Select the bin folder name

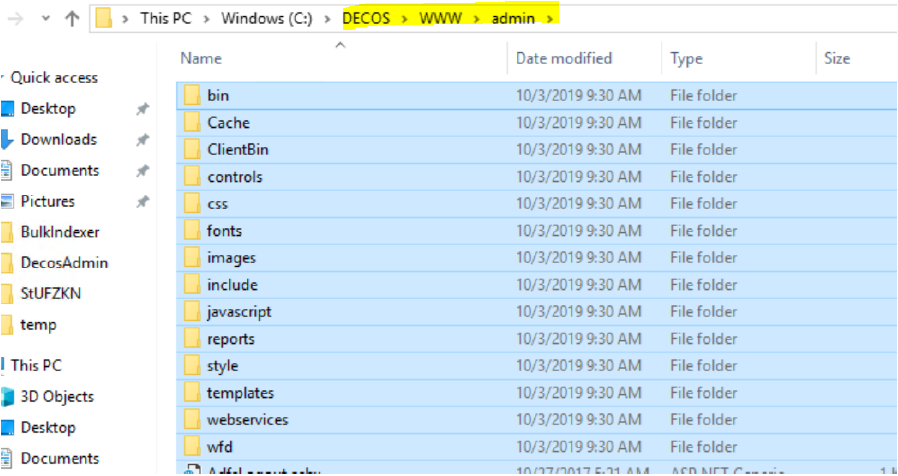tap(218, 95)
